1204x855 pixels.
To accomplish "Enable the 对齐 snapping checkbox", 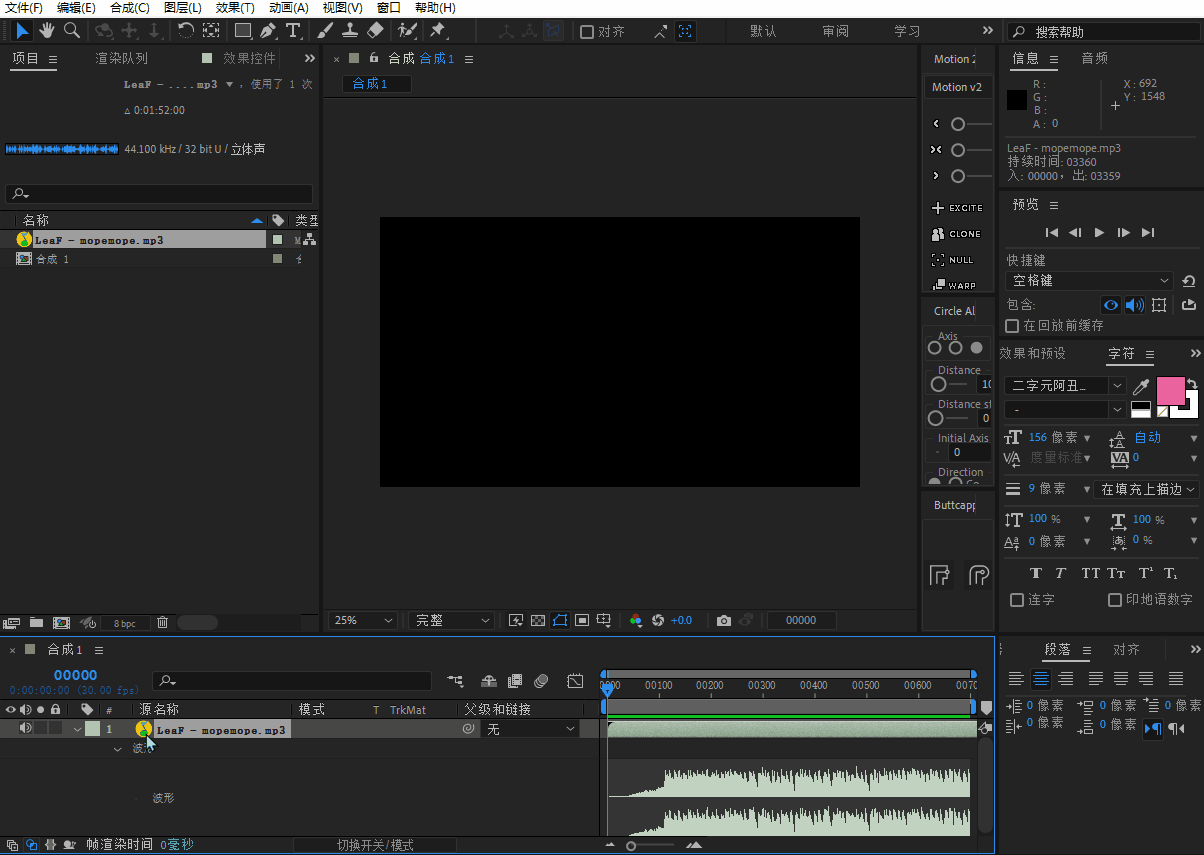I will pyautogui.click(x=587, y=32).
